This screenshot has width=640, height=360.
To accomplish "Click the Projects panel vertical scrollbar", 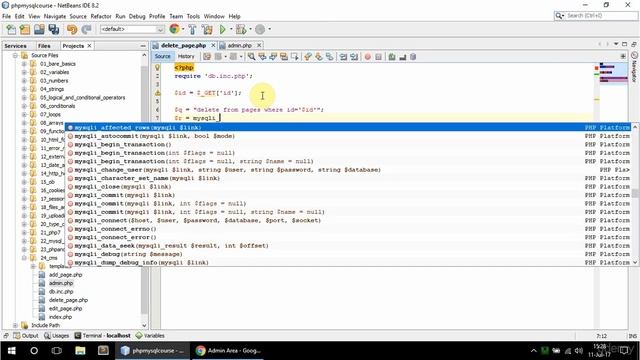I will click(x=144, y=190).
